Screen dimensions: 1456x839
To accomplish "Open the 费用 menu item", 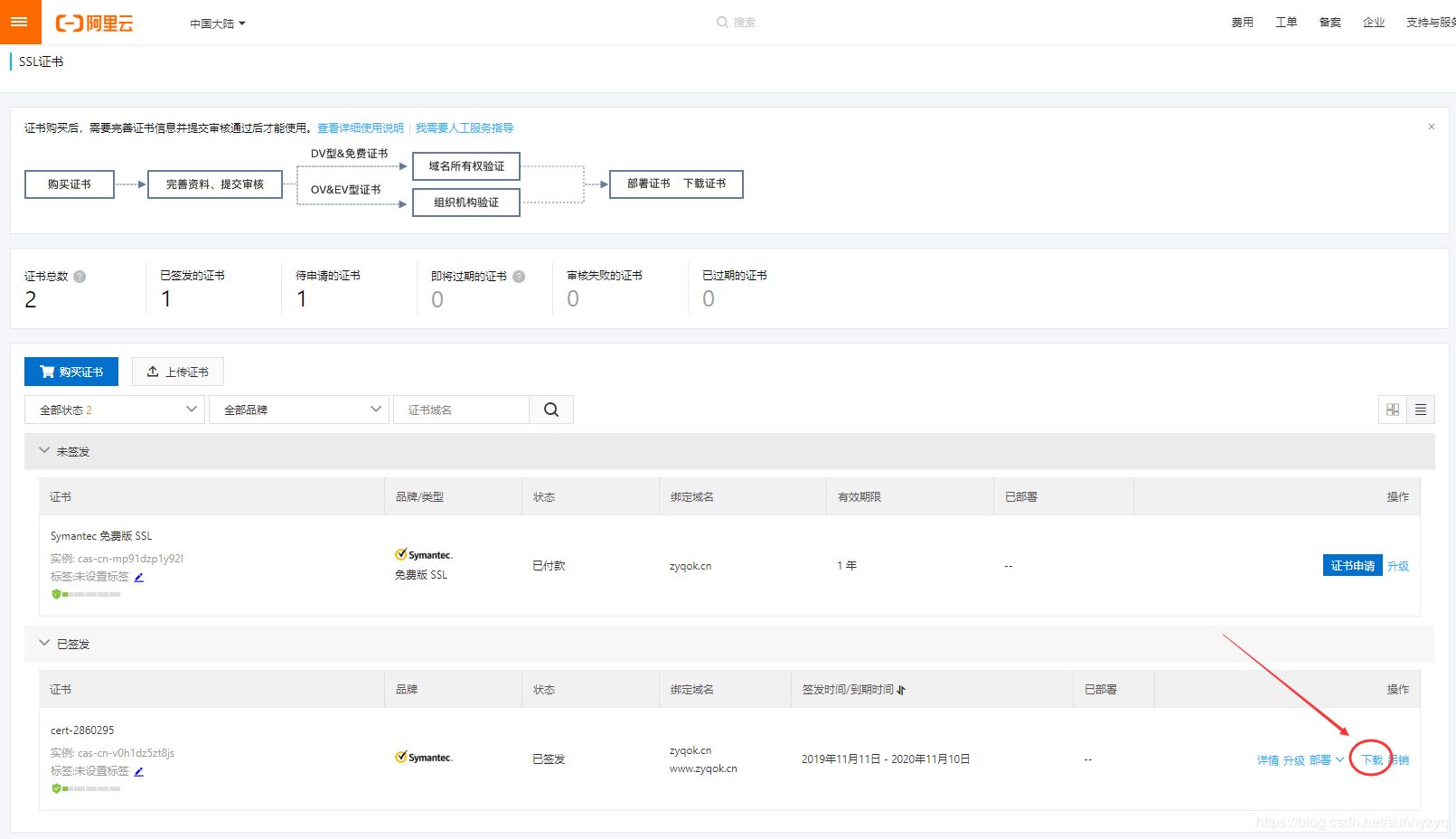I will click(1242, 22).
